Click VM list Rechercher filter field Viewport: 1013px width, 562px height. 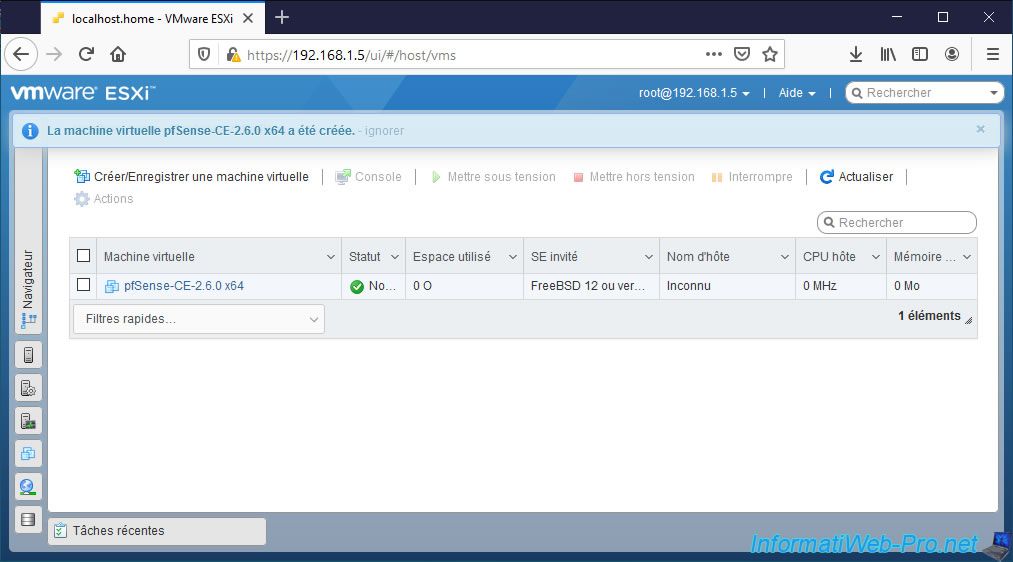897,222
